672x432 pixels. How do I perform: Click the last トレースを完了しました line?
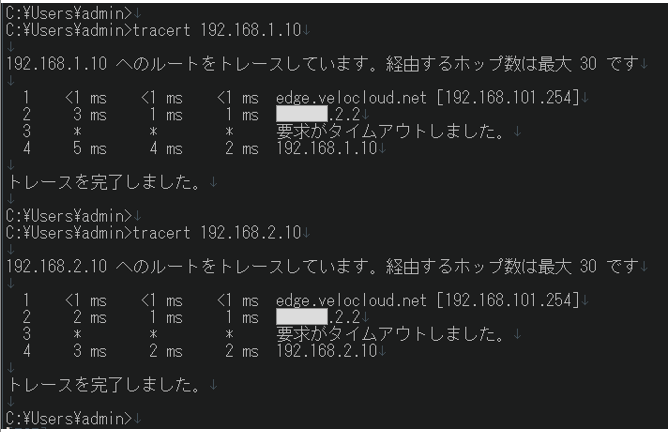click(104, 385)
